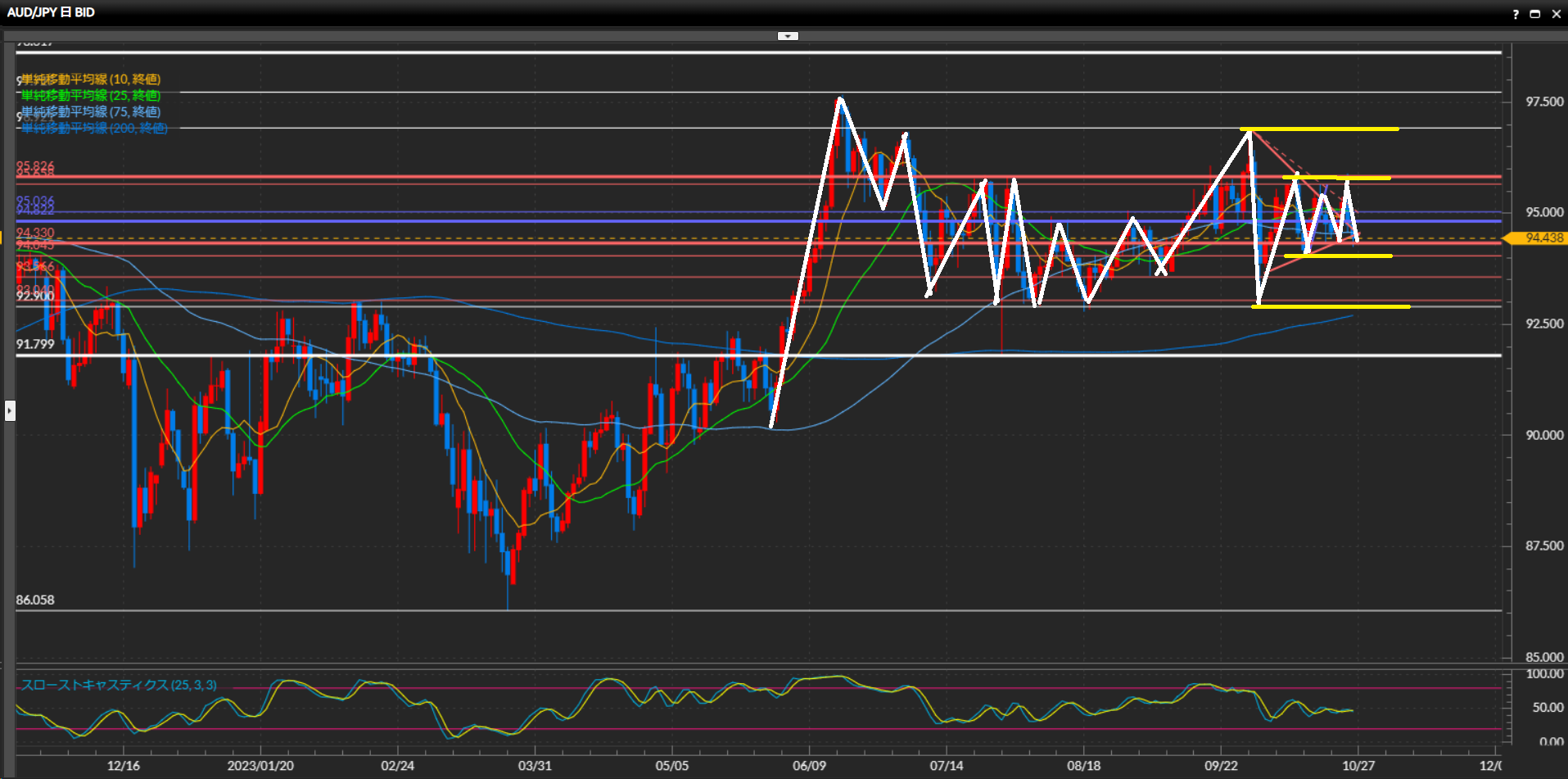Click the AUD/JPY chart title
Viewport: 1568px width, 779px height.
(x=51, y=12)
